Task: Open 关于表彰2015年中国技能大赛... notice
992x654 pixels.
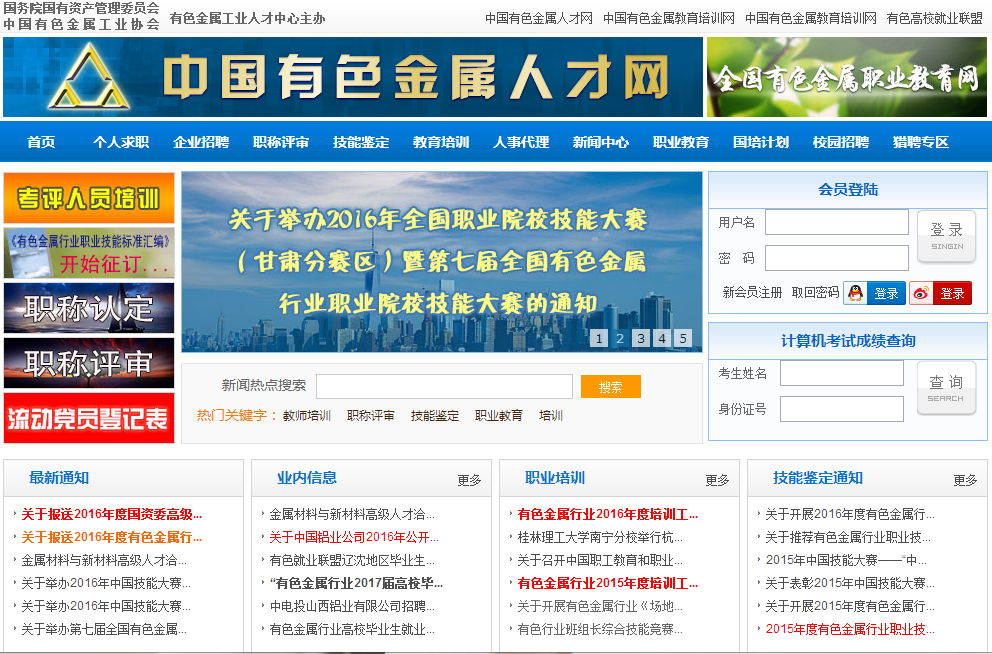Action: point(850,583)
